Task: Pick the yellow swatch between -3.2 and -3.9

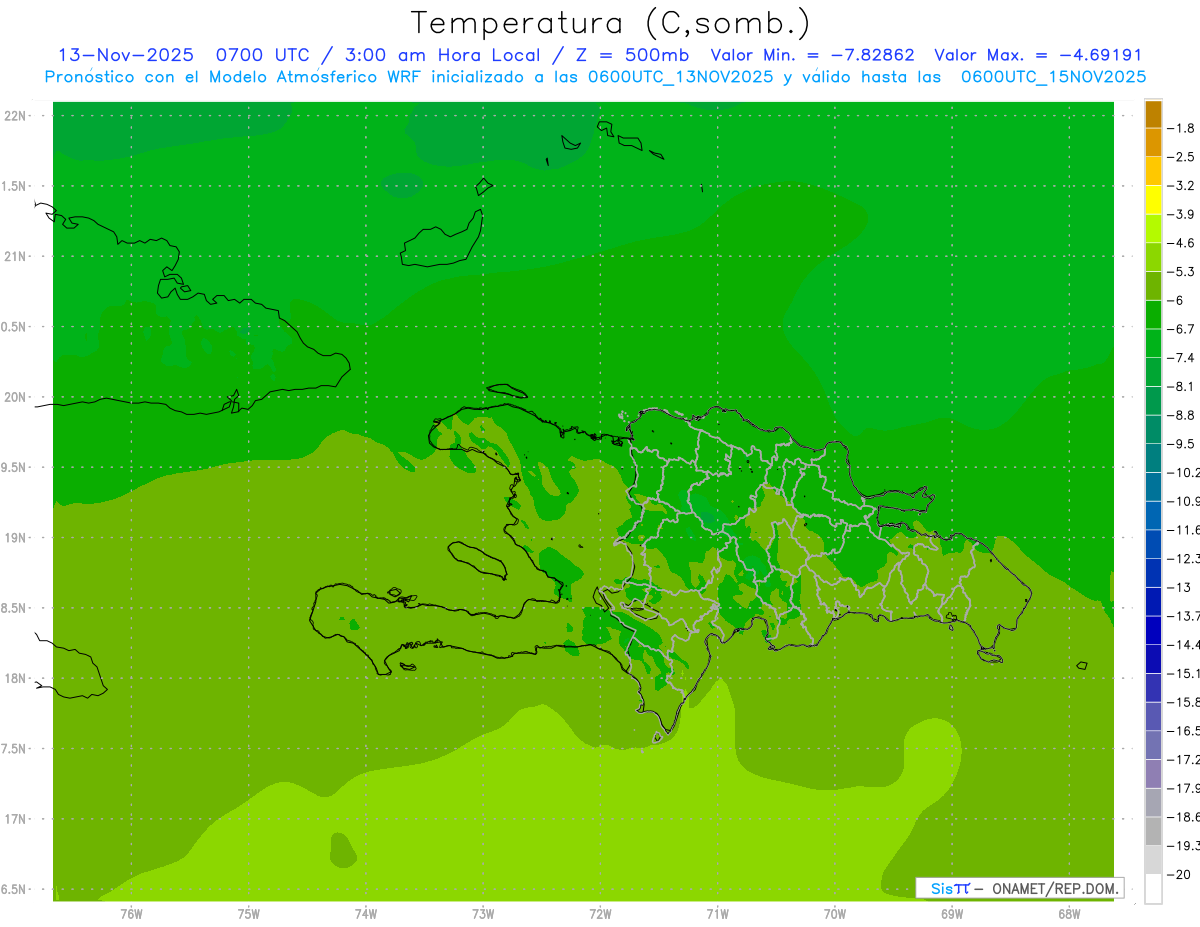Action: pos(1153,200)
